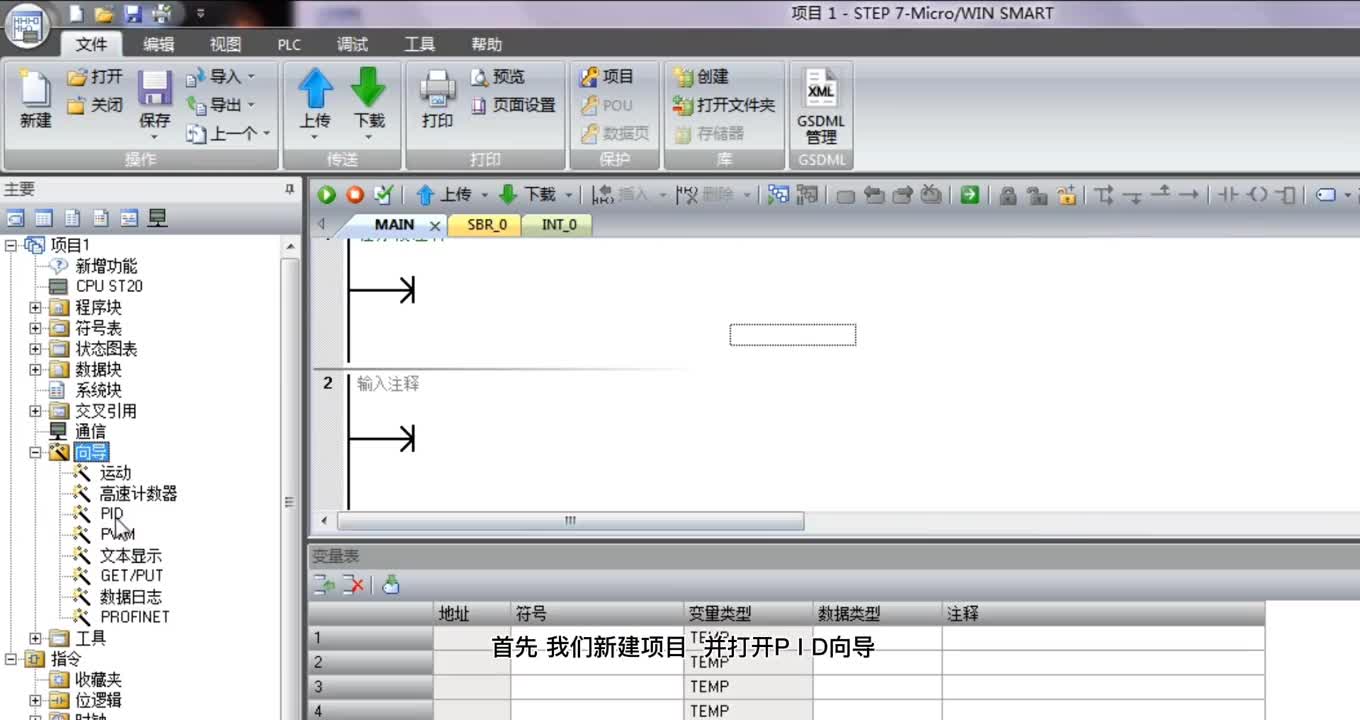Viewport: 1360px width, 720px height.
Task: Expand the 程序块 tree node
Action: [x=35, y=307]
